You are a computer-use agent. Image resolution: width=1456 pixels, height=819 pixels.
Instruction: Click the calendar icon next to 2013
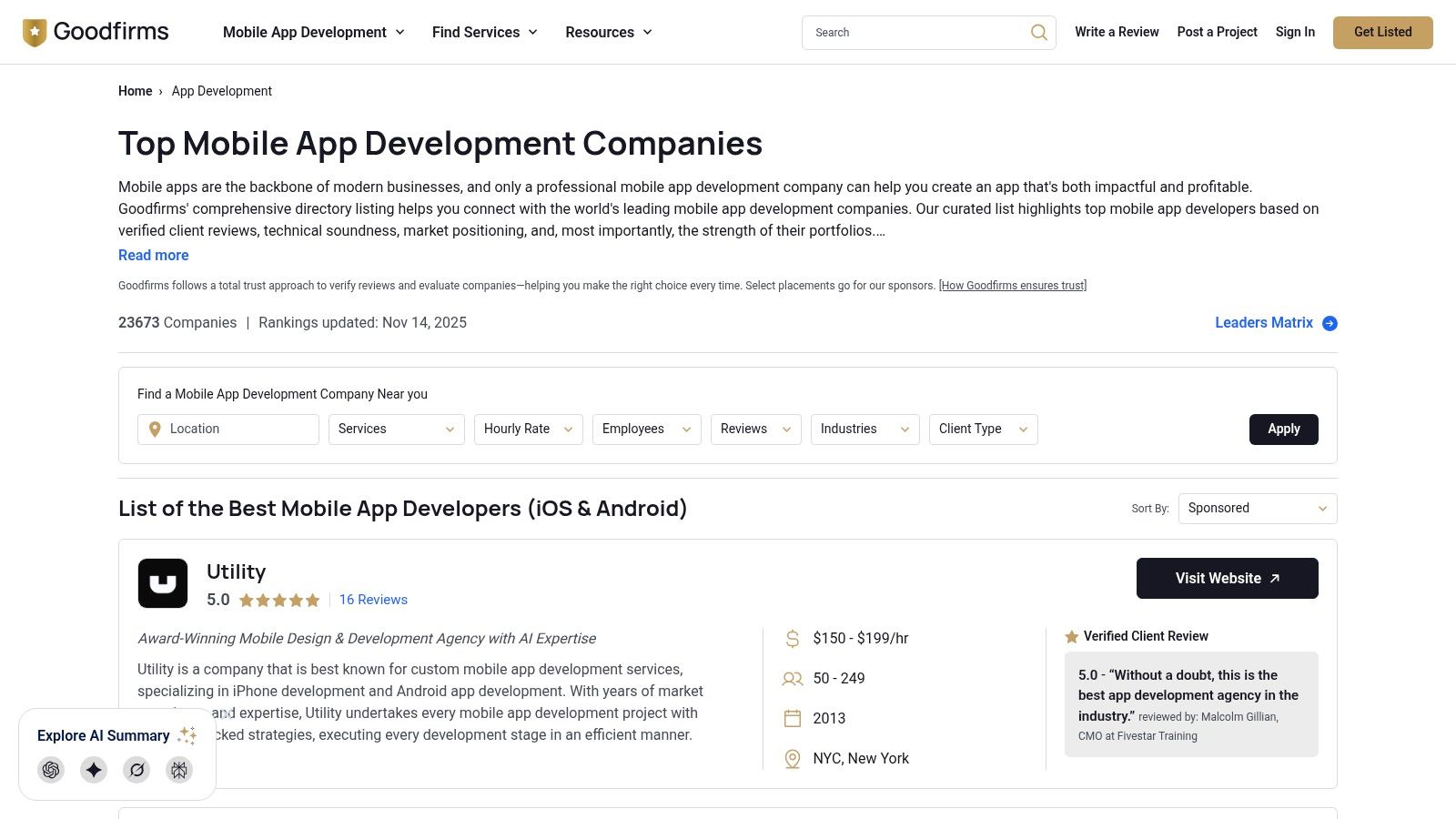pos(792,718)
